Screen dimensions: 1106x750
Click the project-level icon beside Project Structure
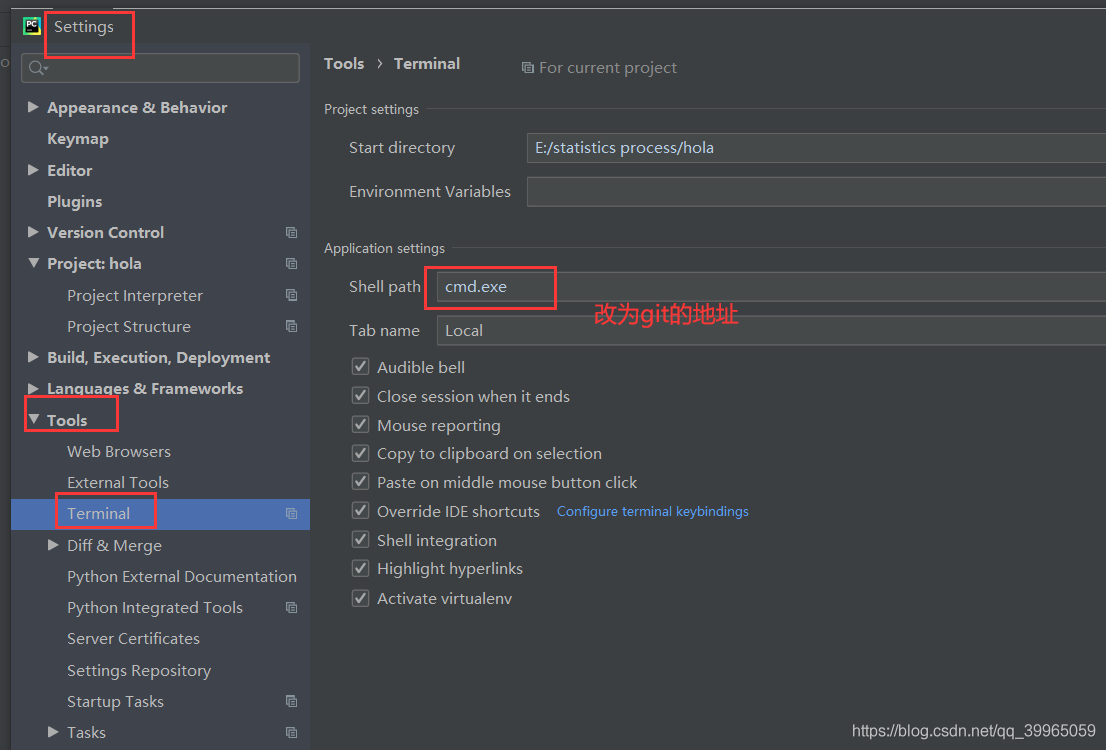pyautogui.click(x=291, y=327)
